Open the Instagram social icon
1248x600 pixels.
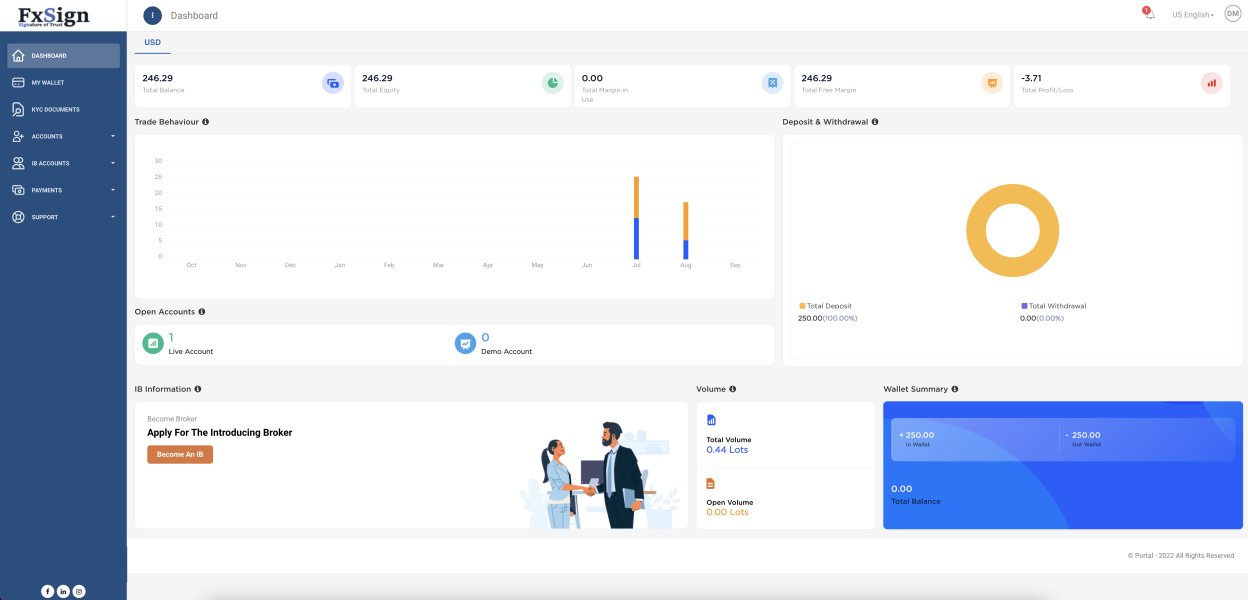(x=79, y=591)
